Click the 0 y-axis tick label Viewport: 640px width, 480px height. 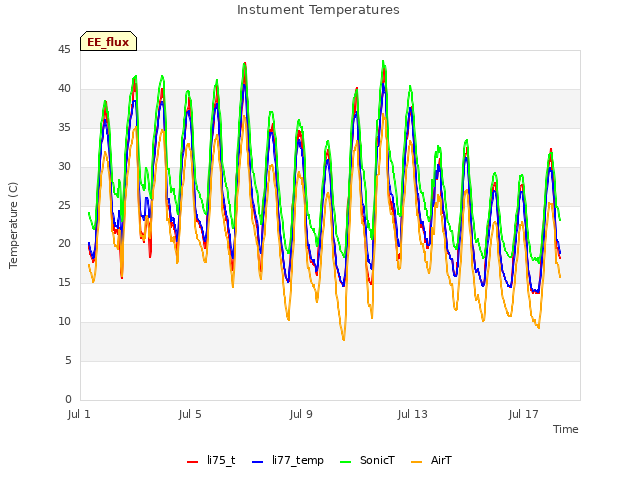68,399
